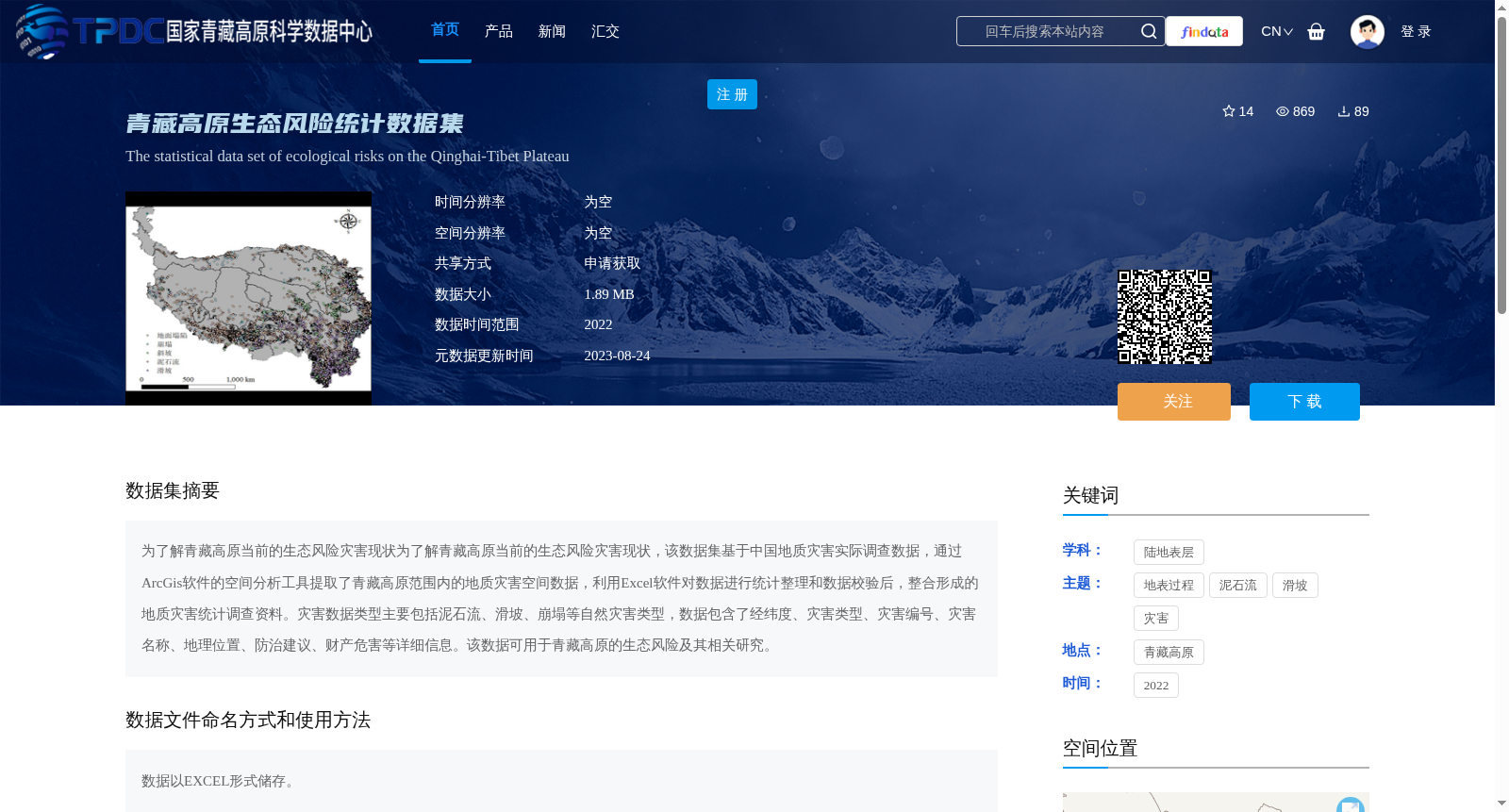The image size is (1509, 812).
Task: Open the 汇交 menu
Action: pyautogui.click(x=605, y=31)
